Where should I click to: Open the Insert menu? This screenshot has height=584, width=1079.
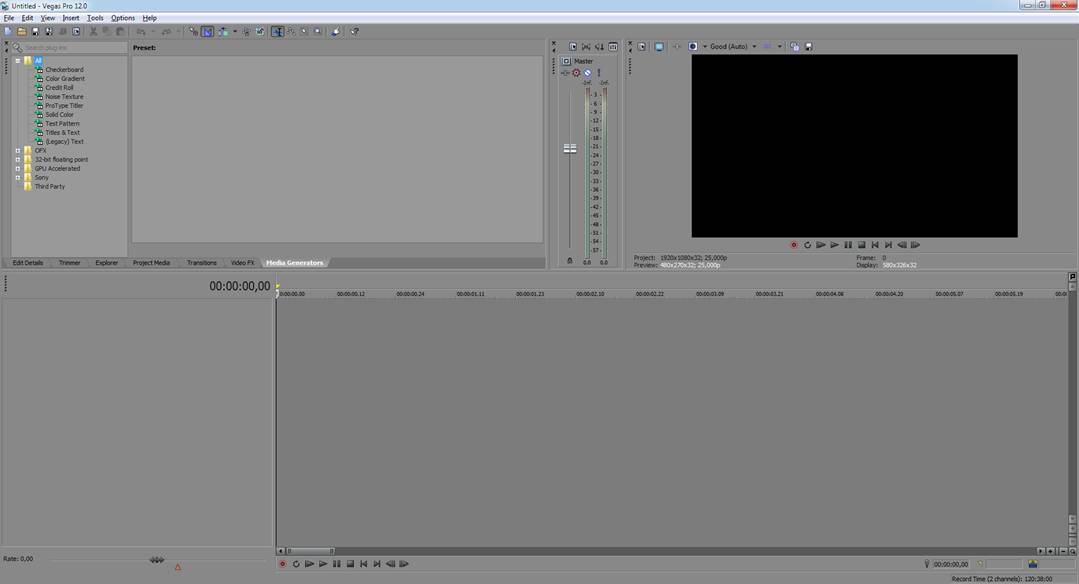point(71,18)
